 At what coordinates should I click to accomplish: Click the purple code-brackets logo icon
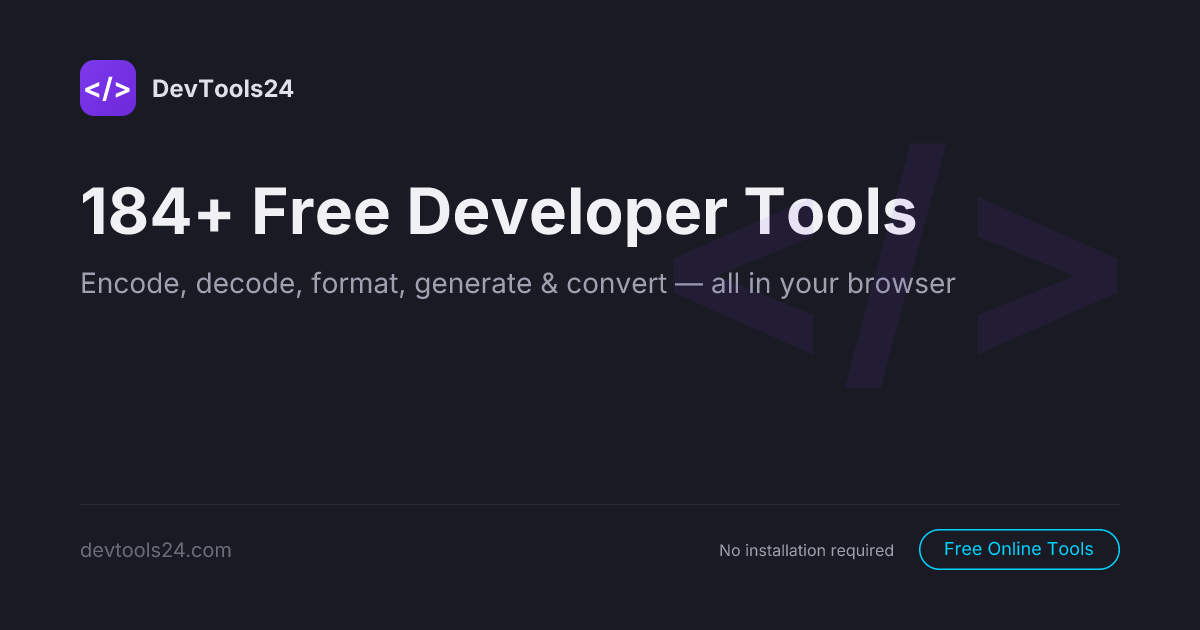[108, 88]
